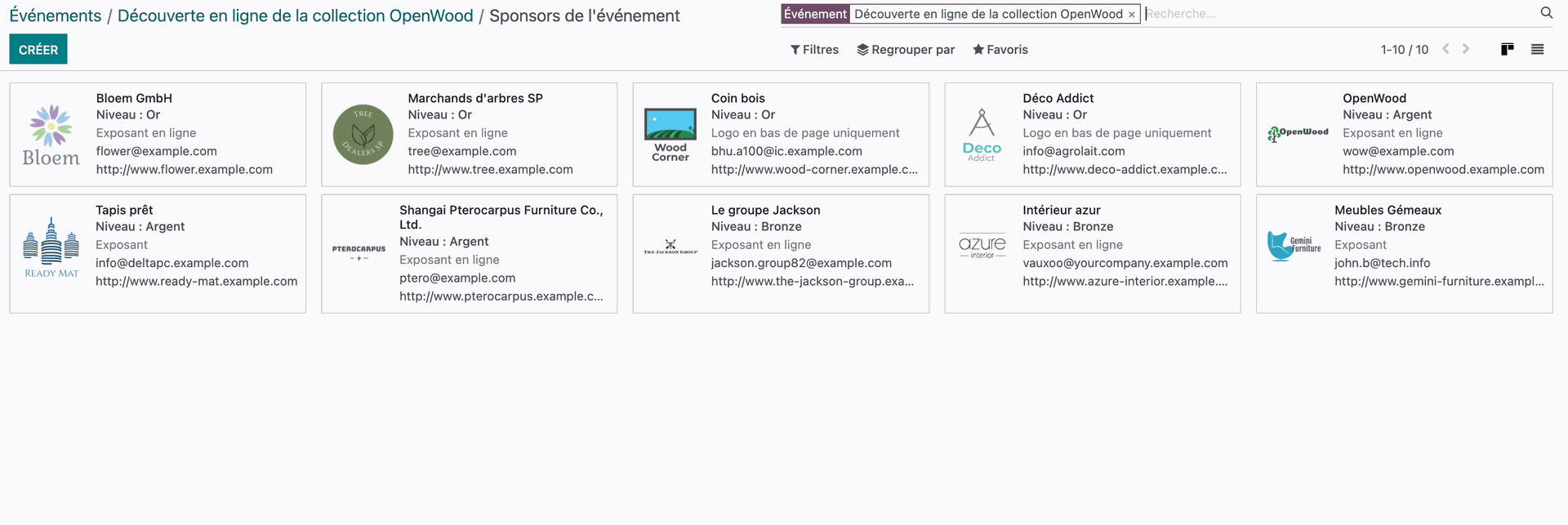Click http://www.tree.example.com URL
1568x525 pixels.
pyautogui.click(x=490, y=170)
